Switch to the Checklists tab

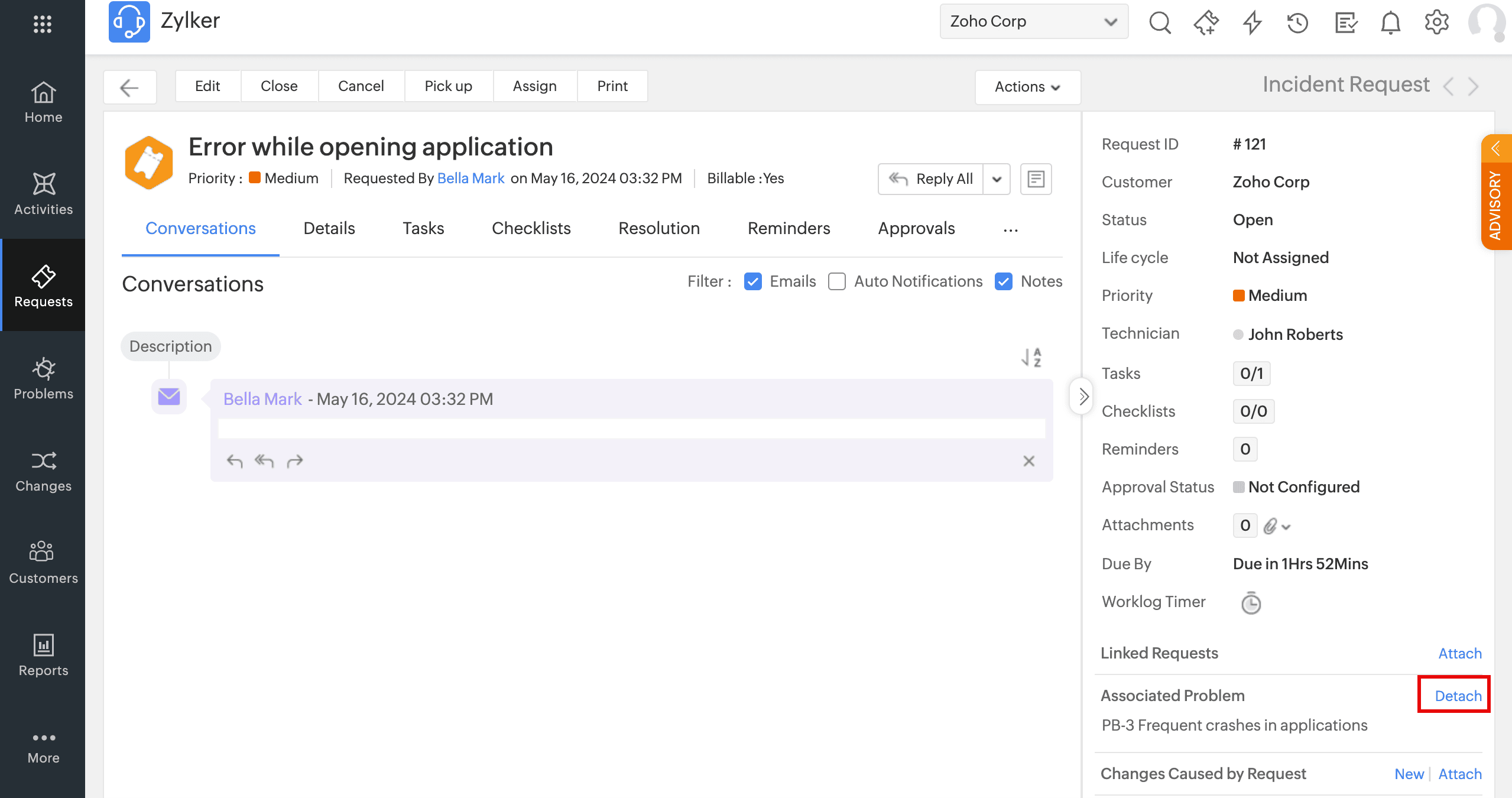(x=531, y=228)
